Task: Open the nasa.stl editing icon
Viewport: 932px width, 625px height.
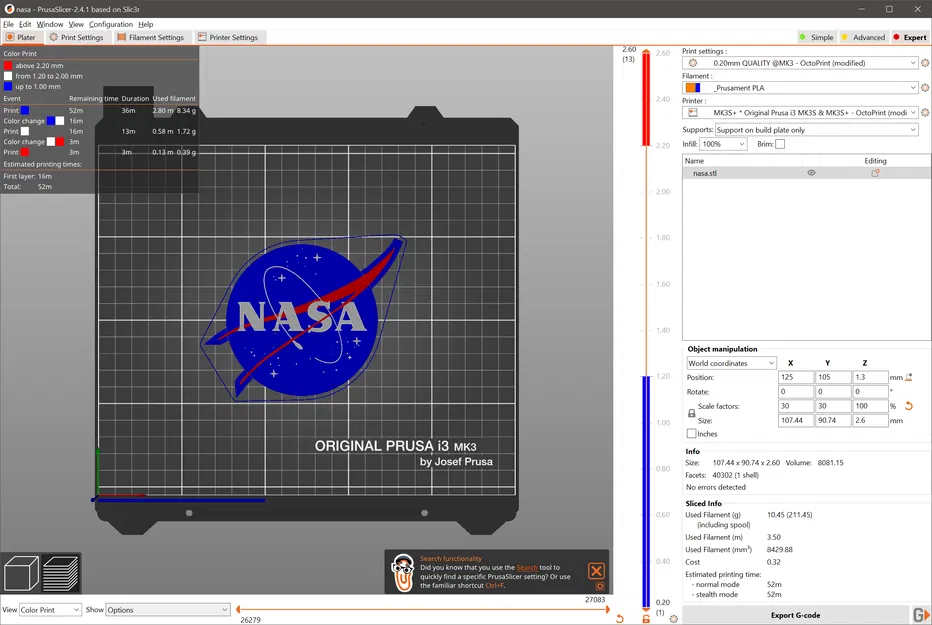Action: [x=875, y=173]
